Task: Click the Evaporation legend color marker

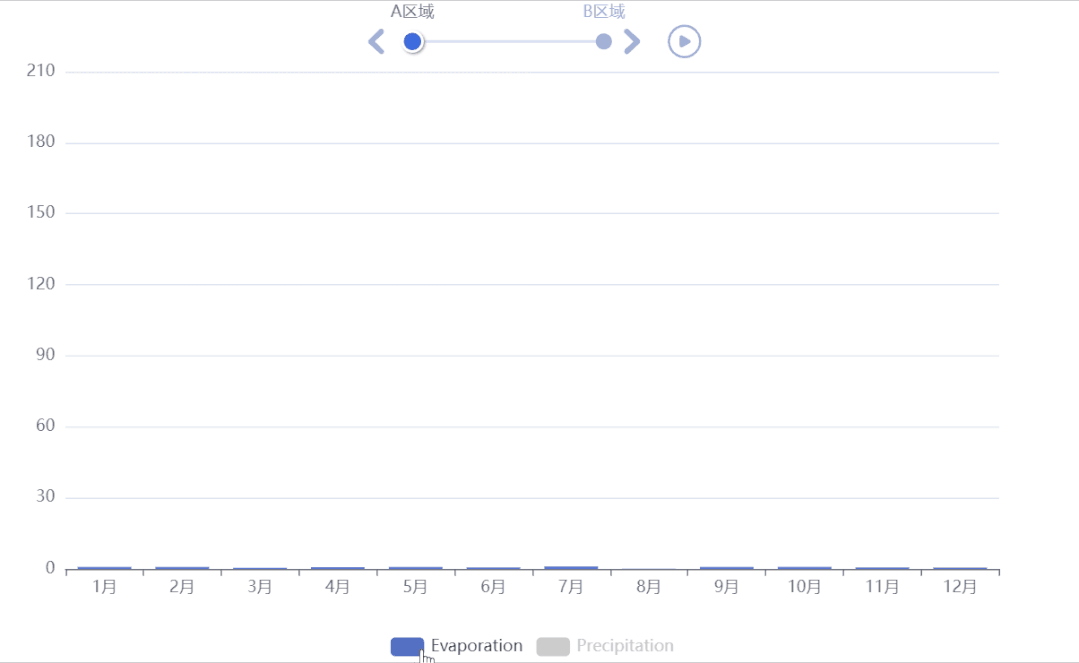Action: (x=407, y=645)
